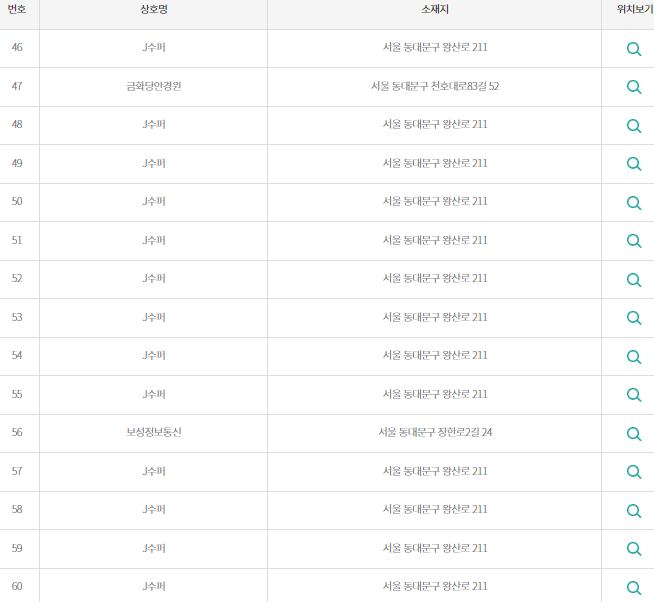Click row number 52
654x602 pixels.
(17, 278)
